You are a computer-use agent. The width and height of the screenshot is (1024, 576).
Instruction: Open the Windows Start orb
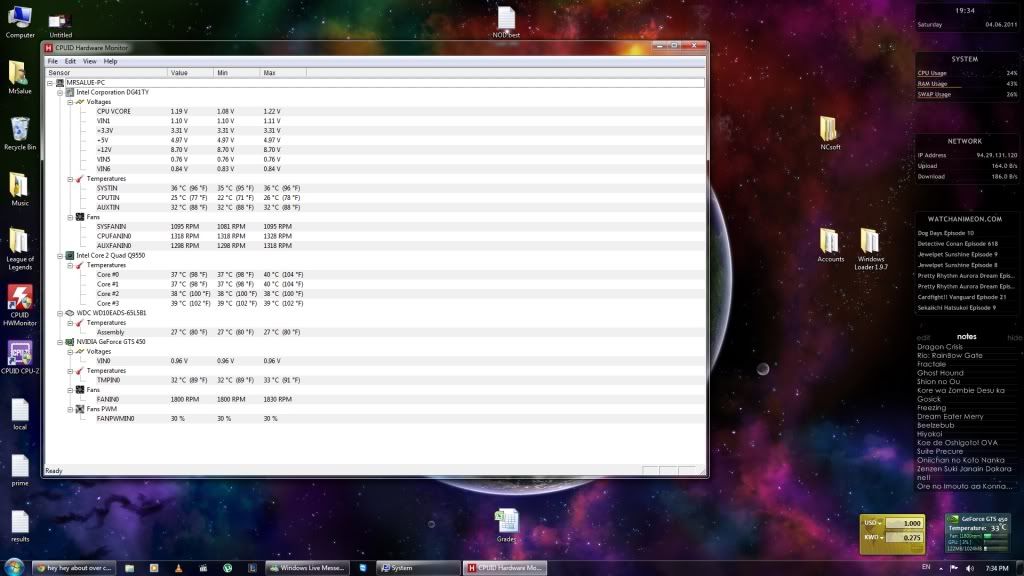click(x=14, y=566)
